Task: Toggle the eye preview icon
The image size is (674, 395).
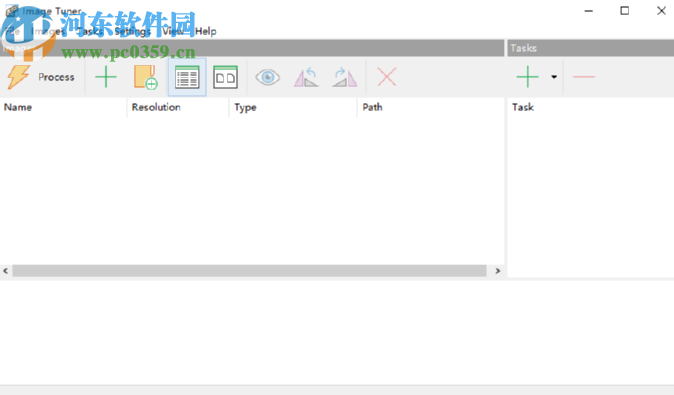Action: coord(267,77)
